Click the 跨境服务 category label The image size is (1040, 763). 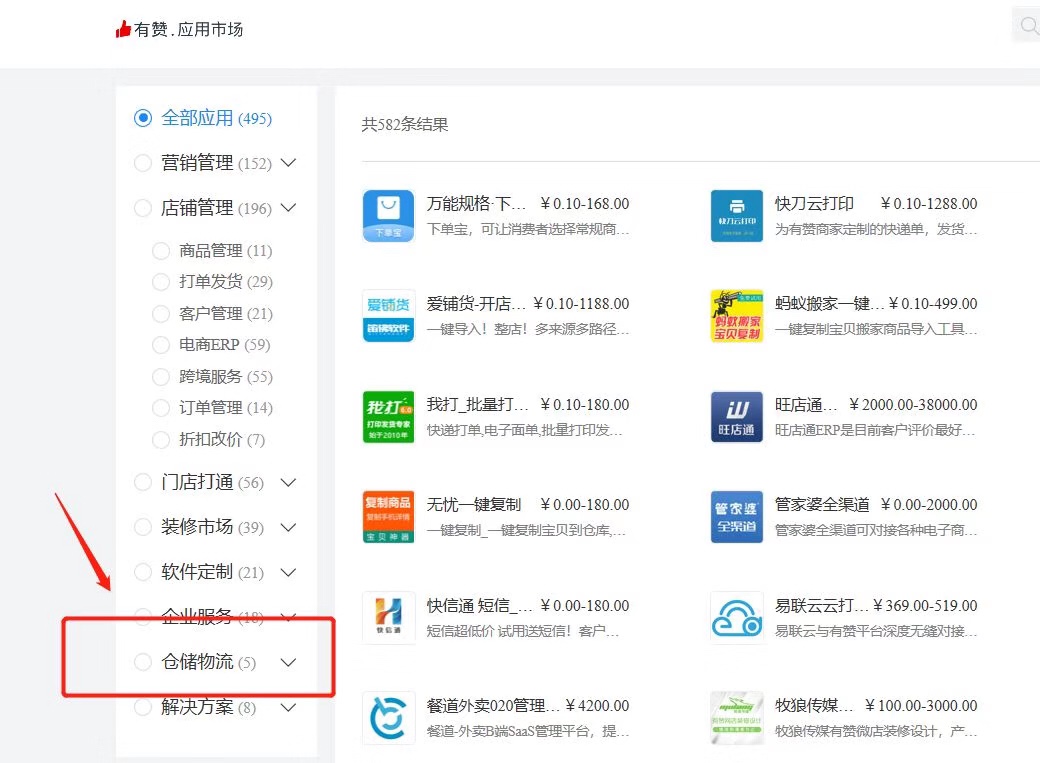(x=210, y=377)
